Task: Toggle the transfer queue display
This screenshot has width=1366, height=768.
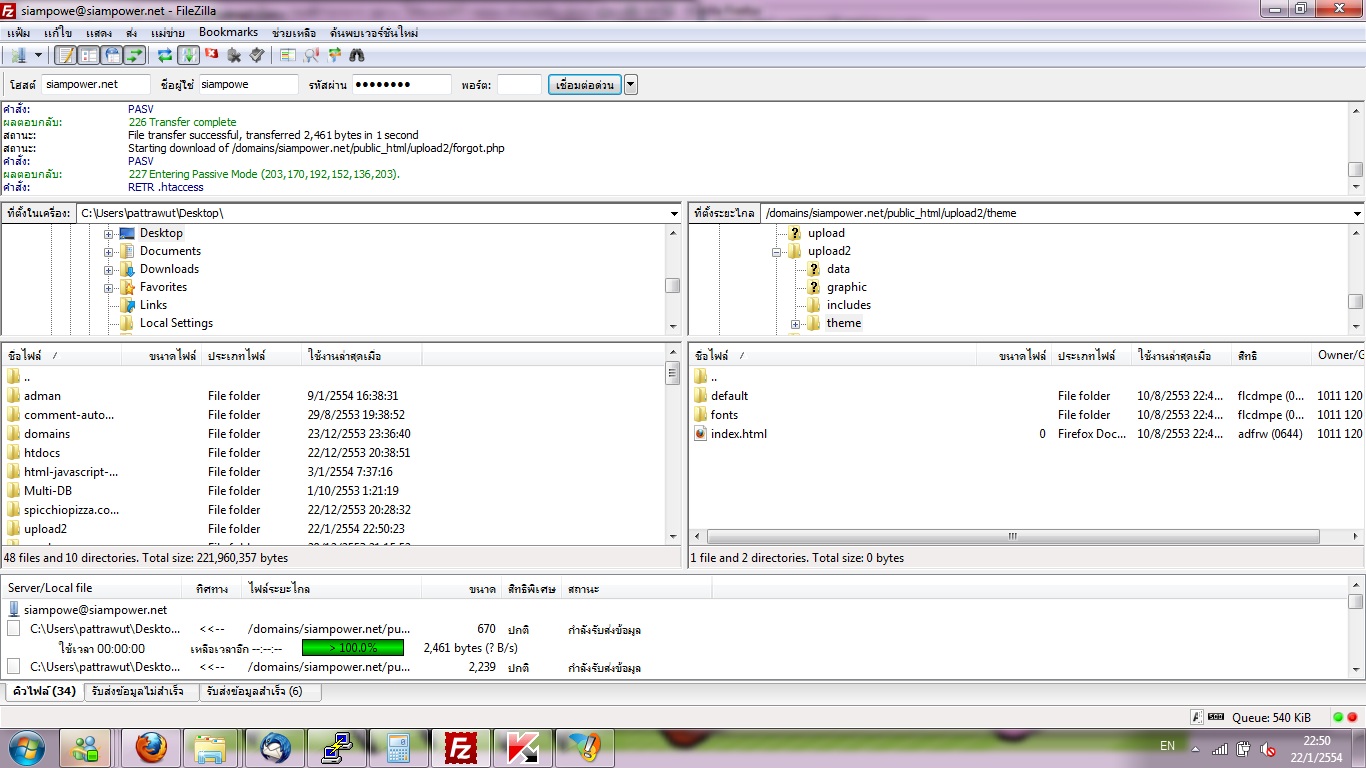Action: [135, 55]
